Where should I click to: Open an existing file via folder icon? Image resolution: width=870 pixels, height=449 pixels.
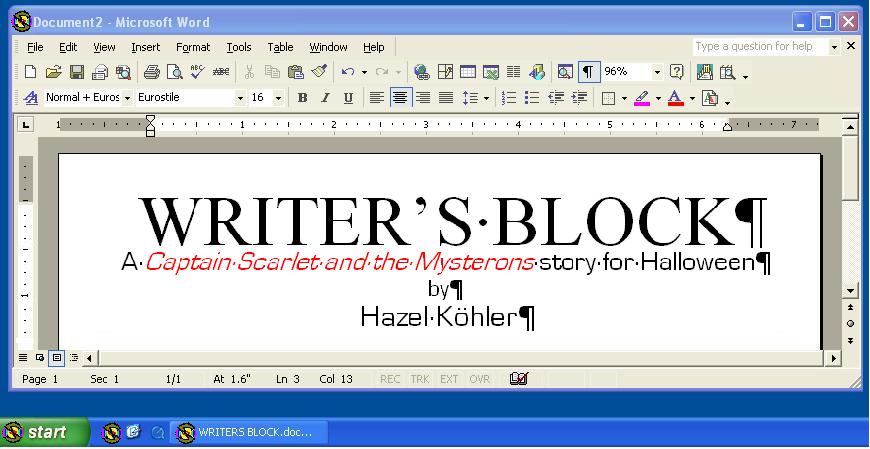tap(53, 72)
